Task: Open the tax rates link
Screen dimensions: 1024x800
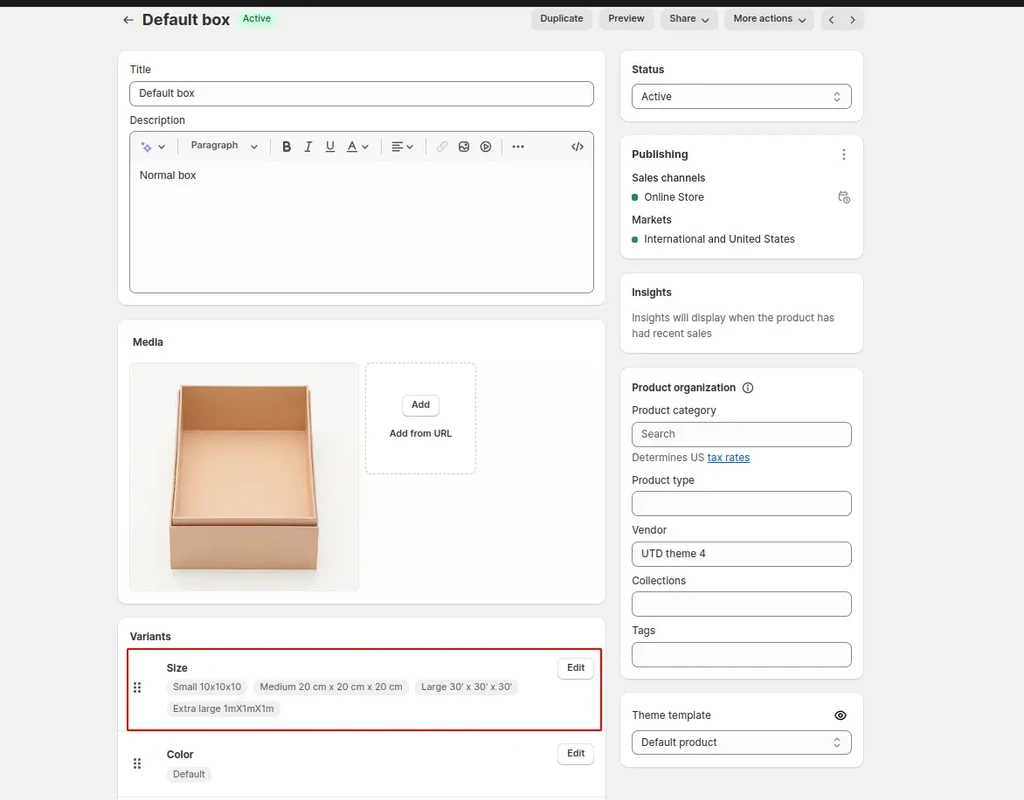Action: (x=728, y=458)
